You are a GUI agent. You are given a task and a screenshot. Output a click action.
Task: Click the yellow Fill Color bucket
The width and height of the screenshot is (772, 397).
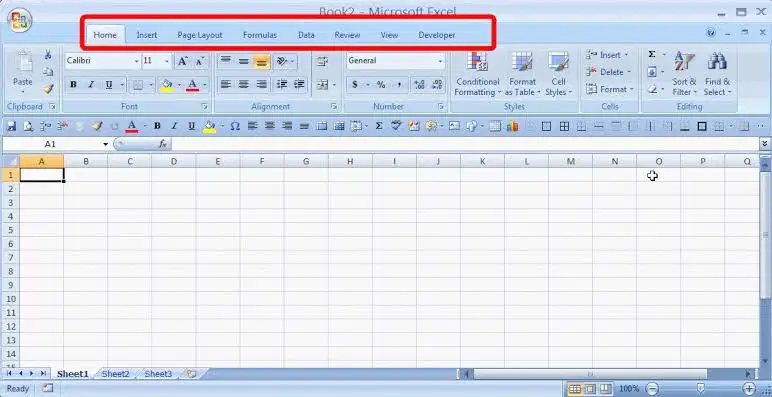coord(166,85)
